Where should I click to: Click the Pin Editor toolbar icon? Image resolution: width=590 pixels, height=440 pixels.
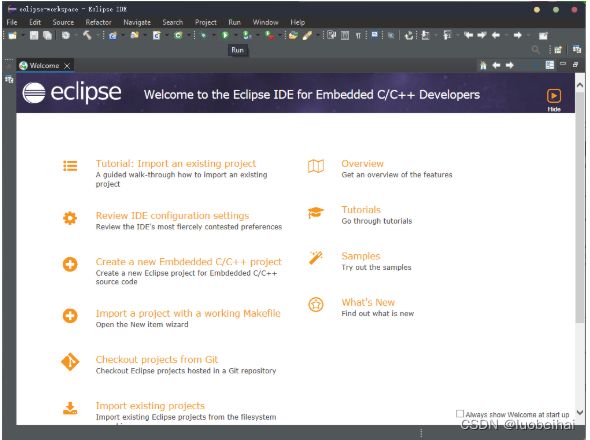[543, 36]
